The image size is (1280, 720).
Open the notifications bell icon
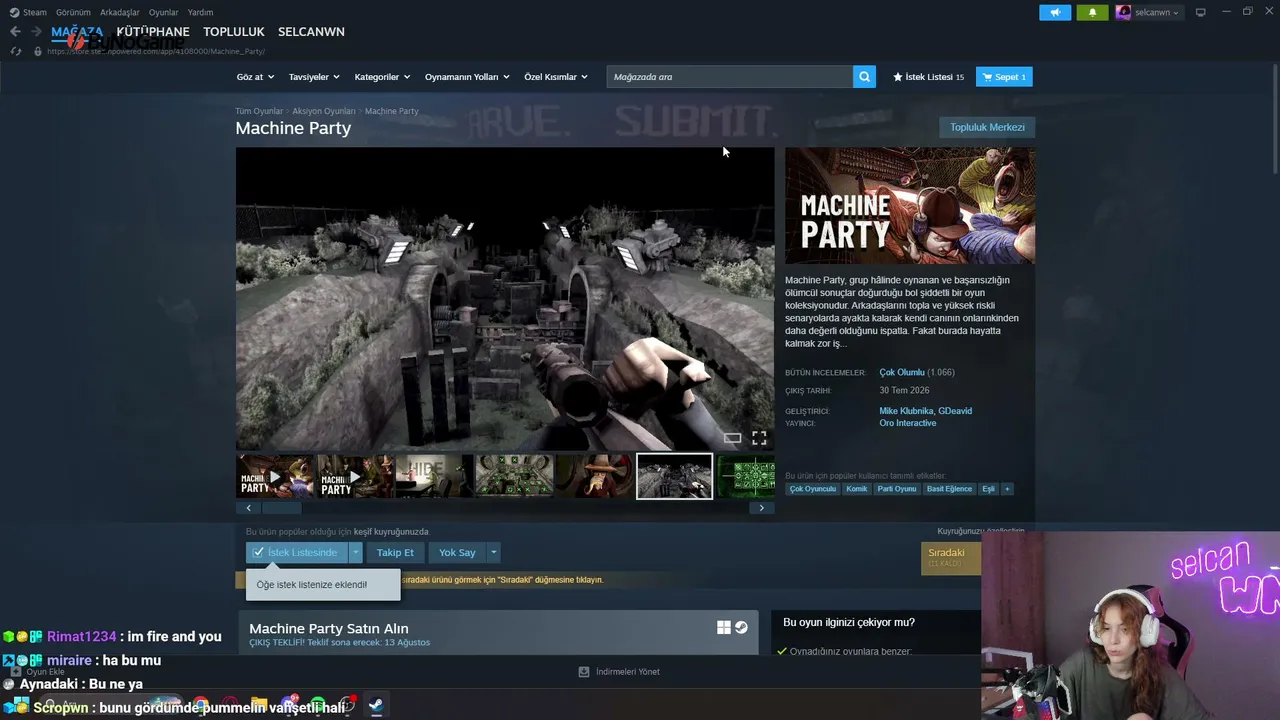pos(1092,12)
